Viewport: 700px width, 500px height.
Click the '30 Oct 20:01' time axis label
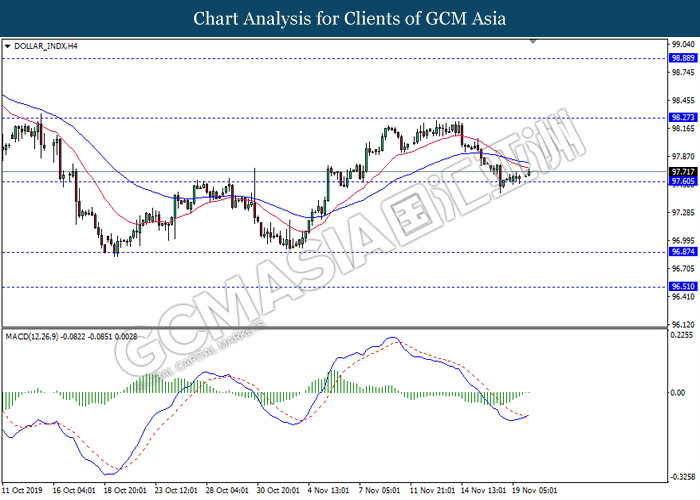click(278, 491)
